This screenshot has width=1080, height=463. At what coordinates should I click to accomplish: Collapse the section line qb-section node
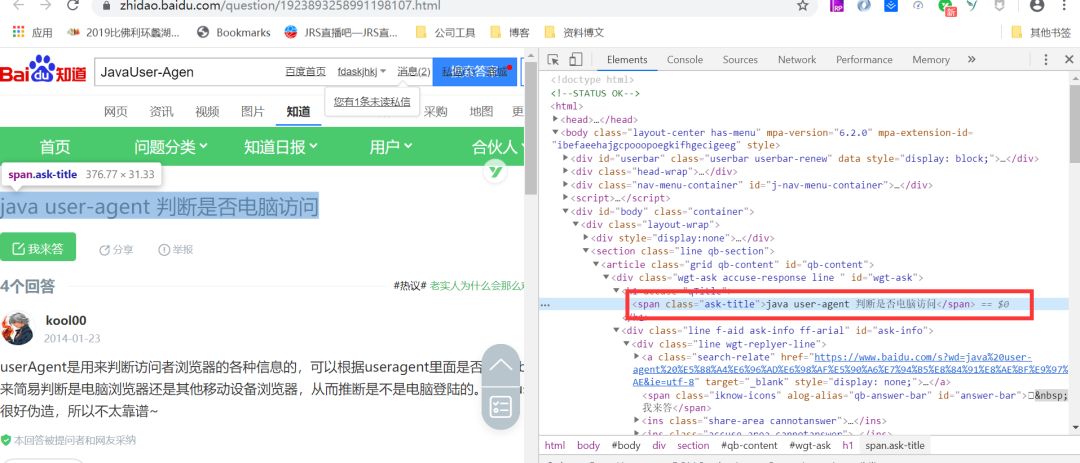(585, 251)
